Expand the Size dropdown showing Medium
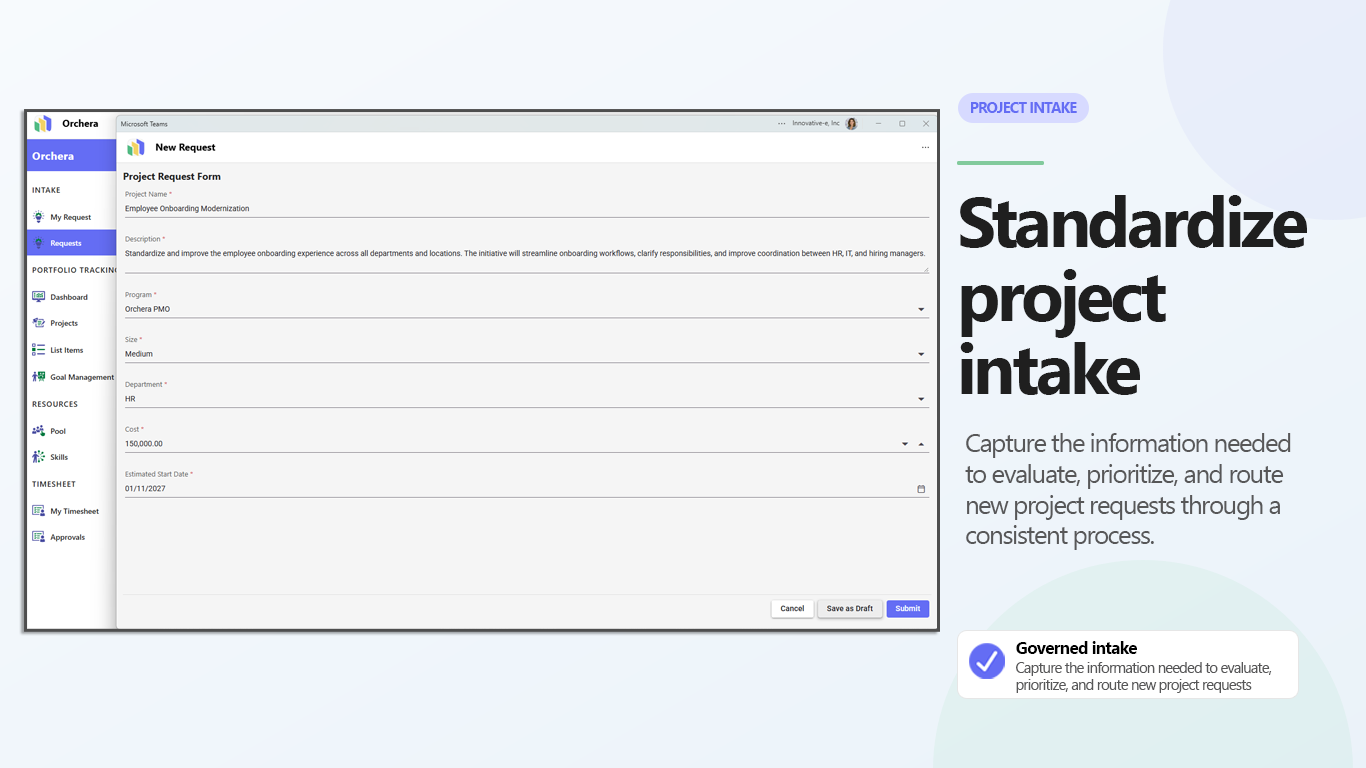The width and height of the screenshot is (1366, 768). (921, 354)
